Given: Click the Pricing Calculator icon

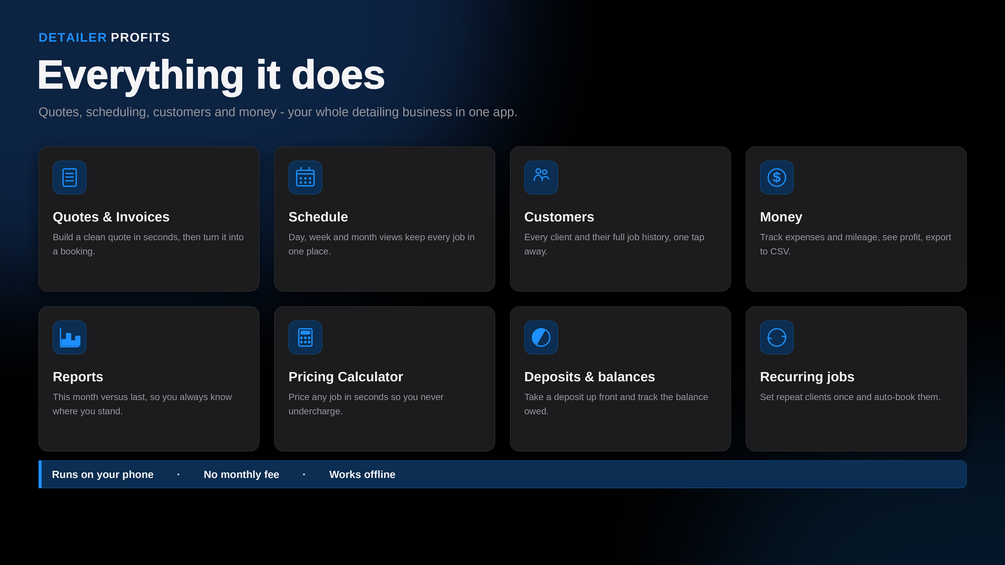Looking at the screenshot, I should 305,338.
